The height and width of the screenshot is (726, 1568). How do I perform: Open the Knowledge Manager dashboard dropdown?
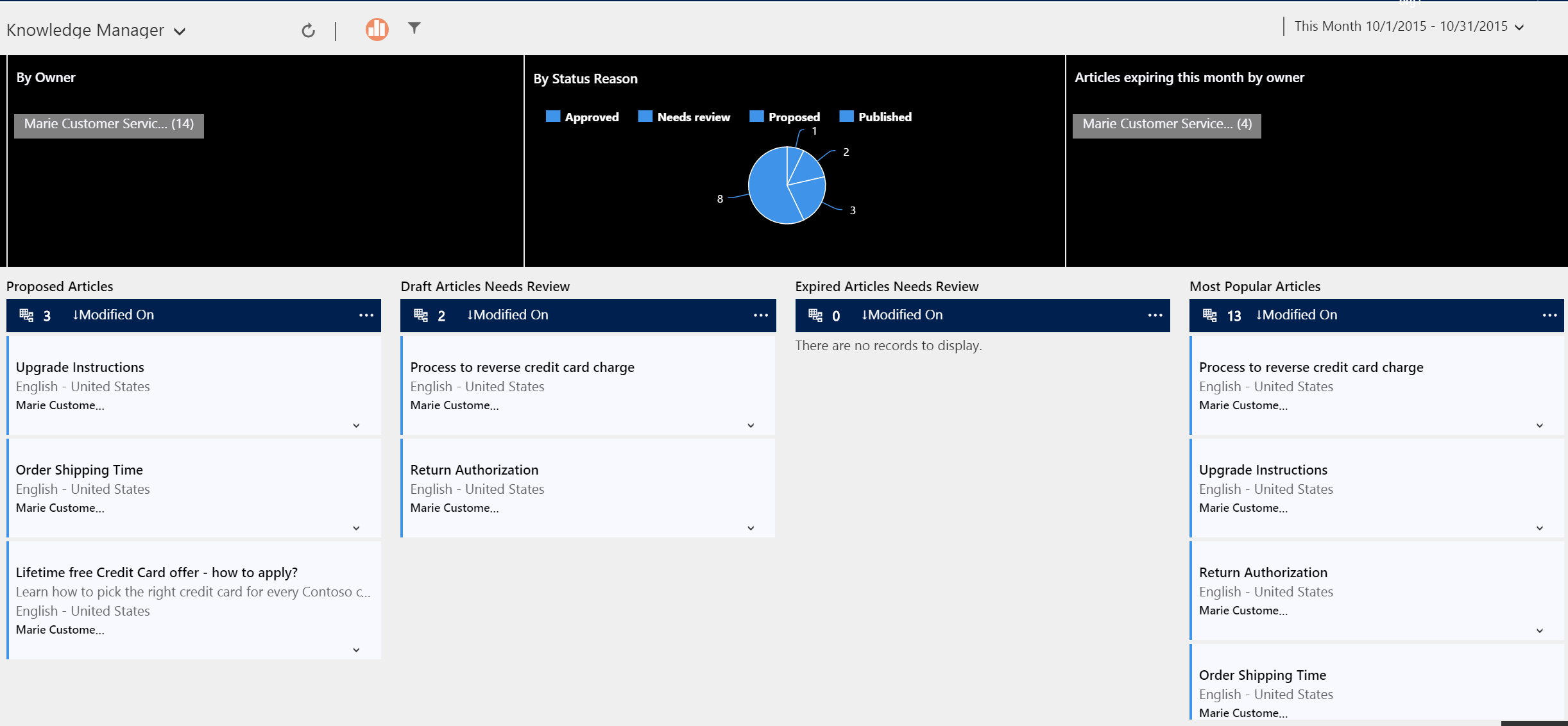[x=180, y=31]
